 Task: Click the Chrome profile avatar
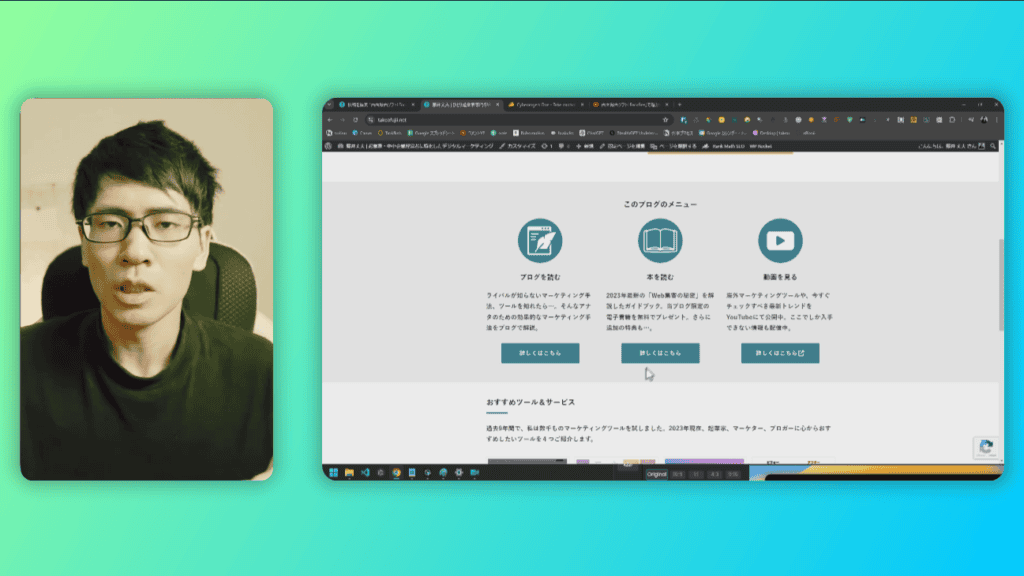pos(984,120)
